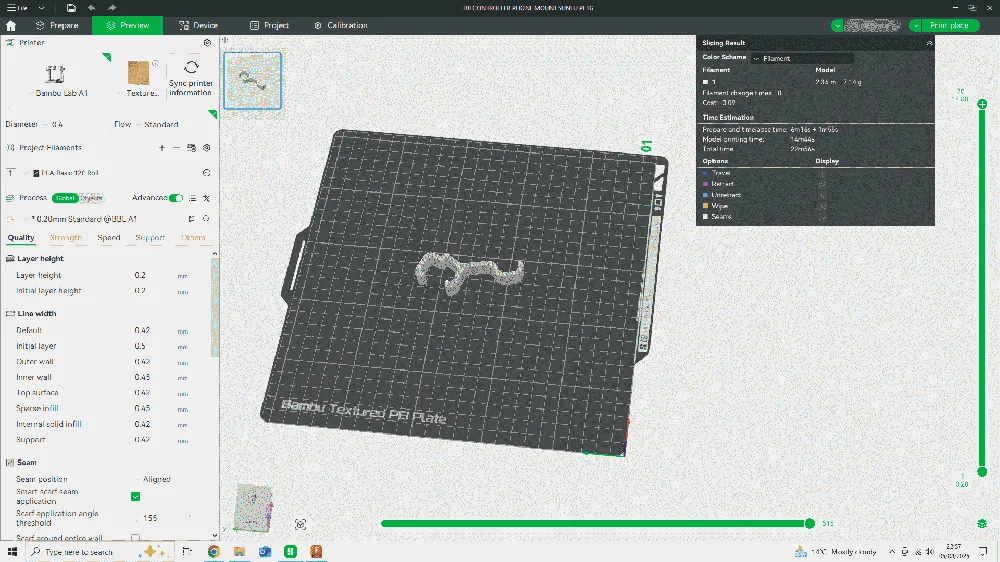Open file menu dropdown arrow in title bar

click(x=41, y=8)
